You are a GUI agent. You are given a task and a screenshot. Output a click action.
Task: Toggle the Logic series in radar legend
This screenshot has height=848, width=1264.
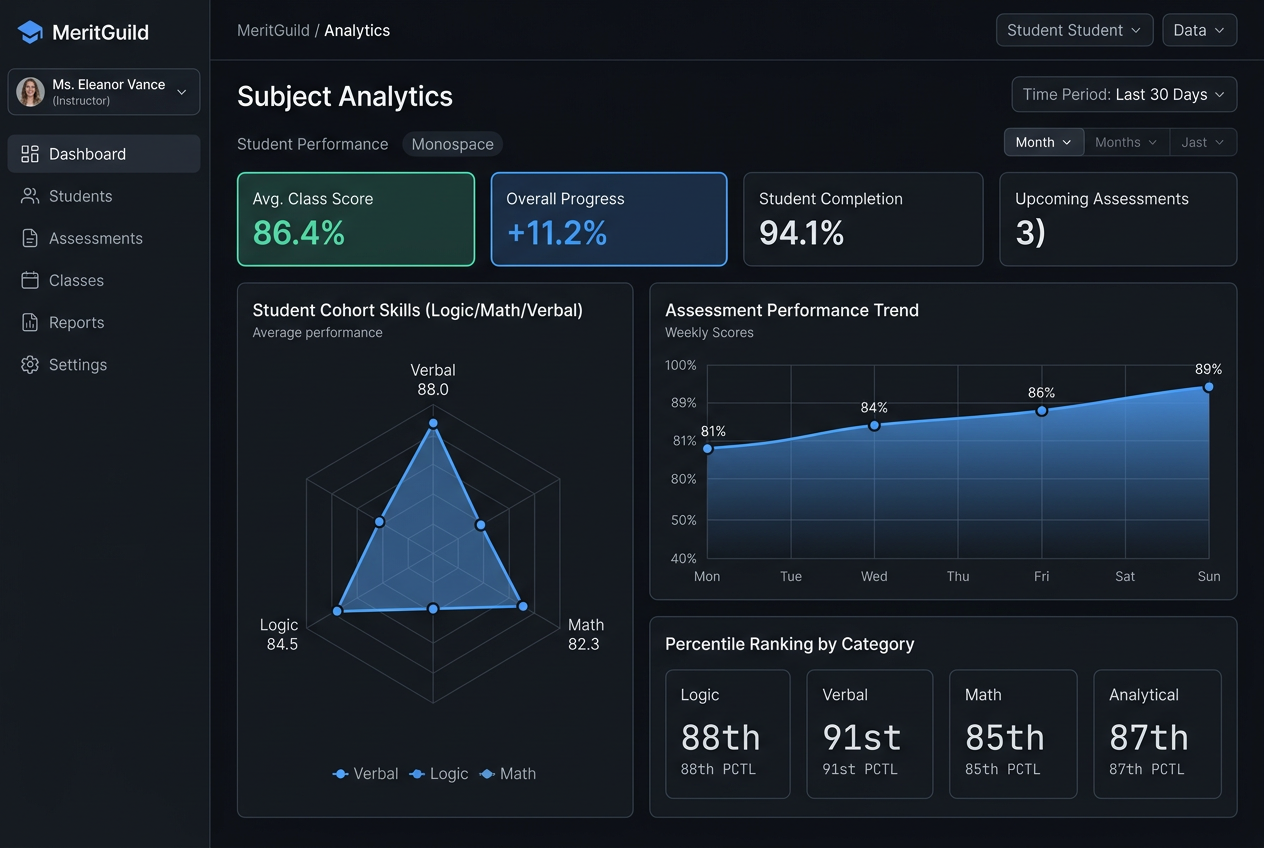[438, 774]
